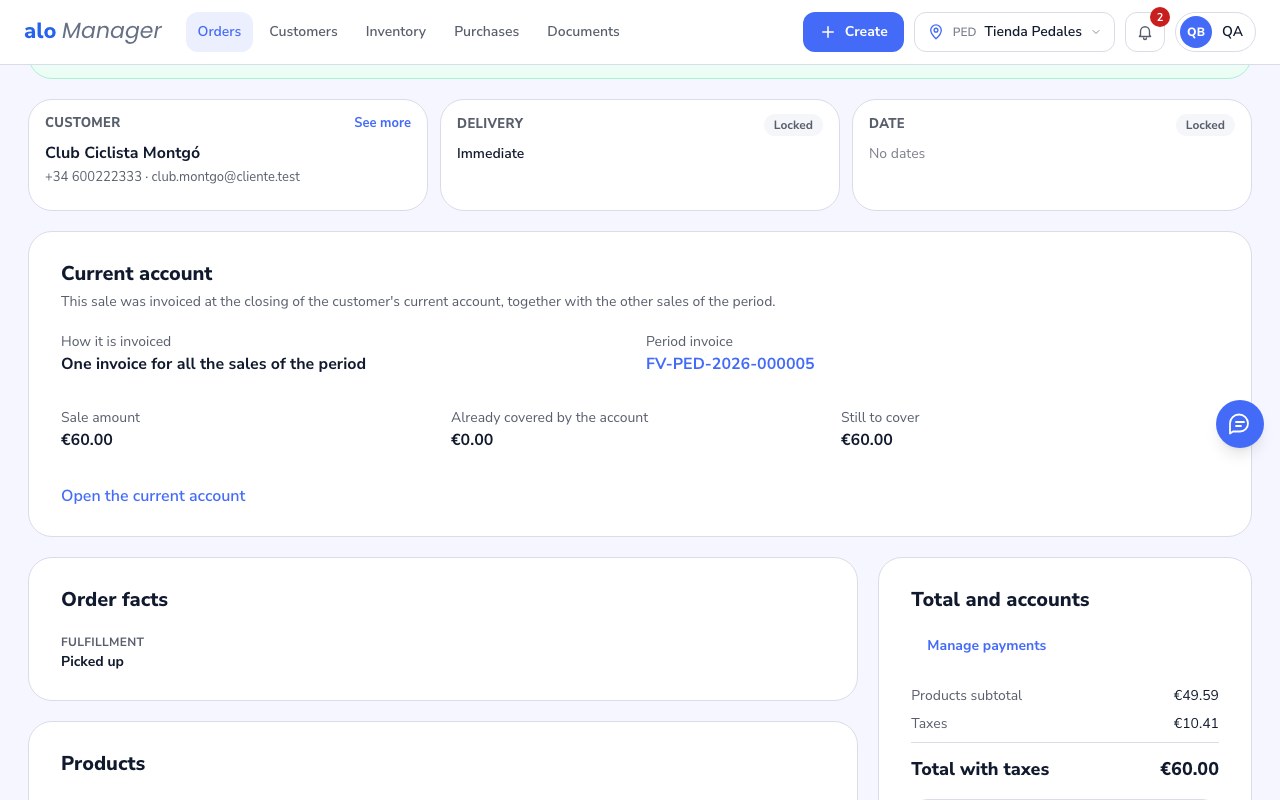Click the Create button
Screen dimensions: 1280x800
[x=853, y=32]
